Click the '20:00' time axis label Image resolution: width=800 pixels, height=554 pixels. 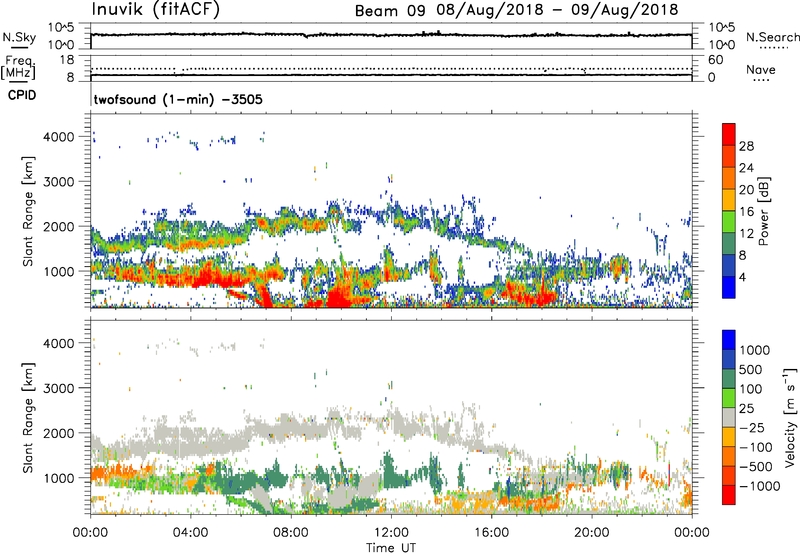(x=591, y=532)
